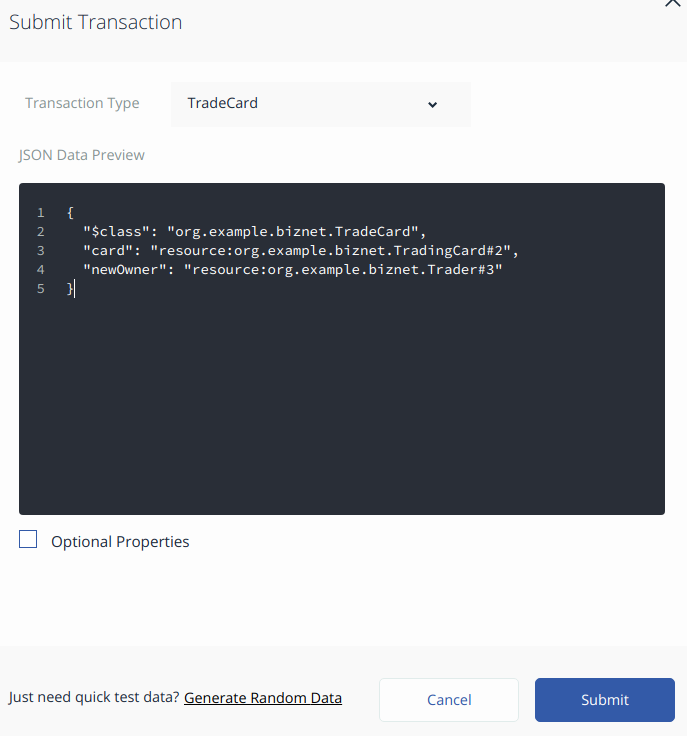Click the org.example.biznet.TradeCard class value
The image size is (687, 736).
(293, 232)
